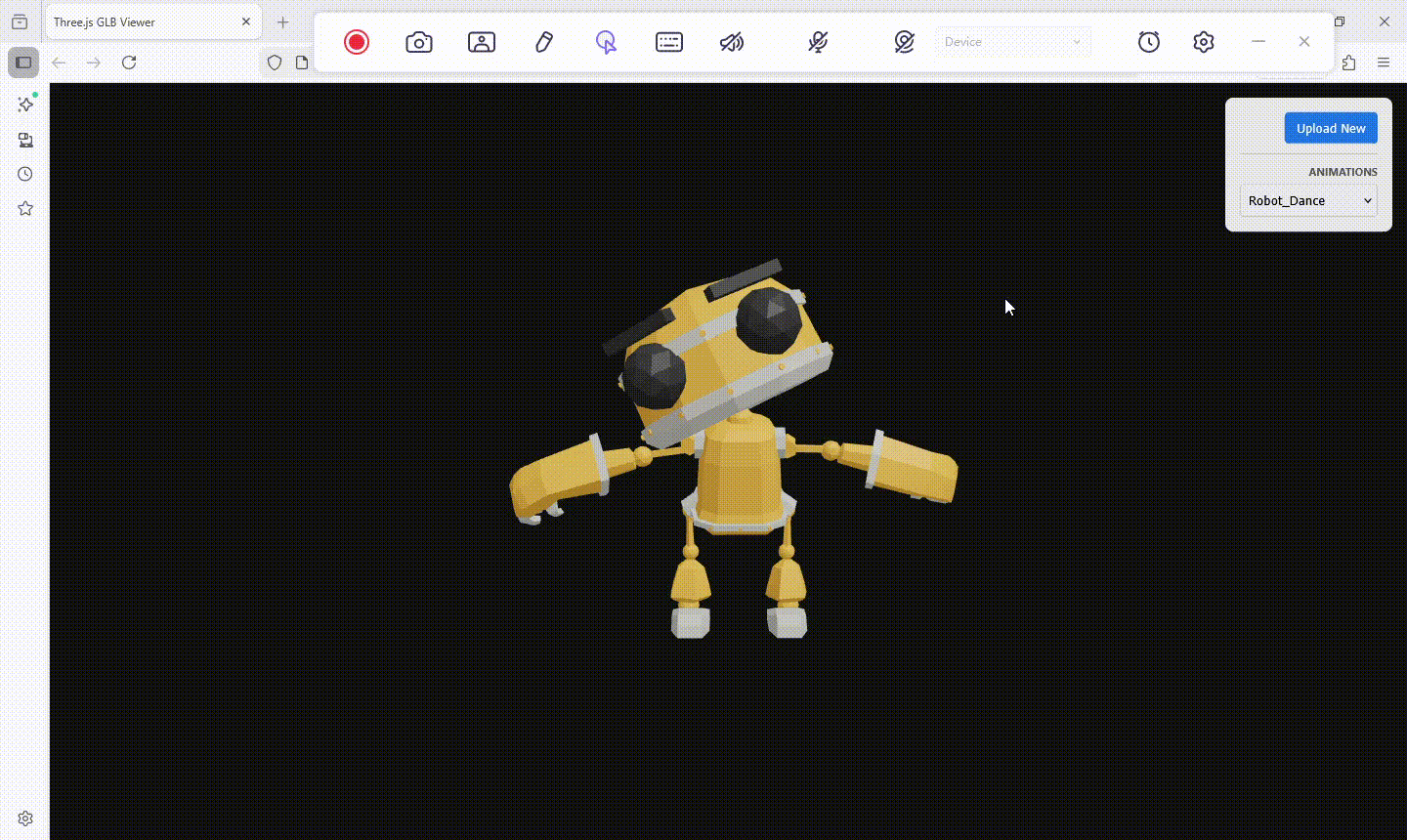Select the Three.js GLB Viewer tab
1407x840 pixels.
[153, 21]
